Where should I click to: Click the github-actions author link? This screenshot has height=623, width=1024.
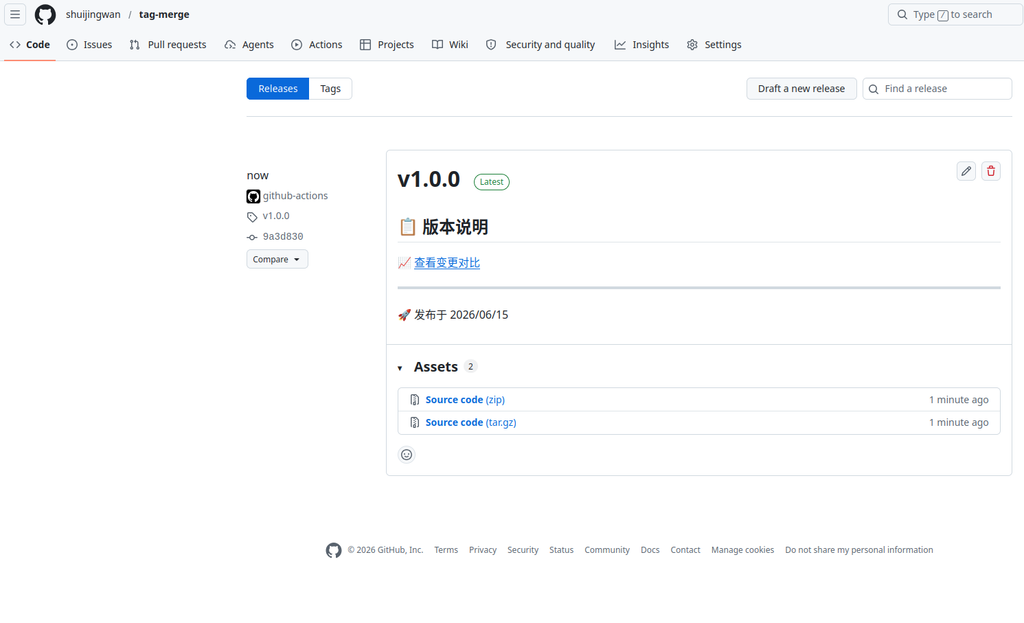coord(295,196)
